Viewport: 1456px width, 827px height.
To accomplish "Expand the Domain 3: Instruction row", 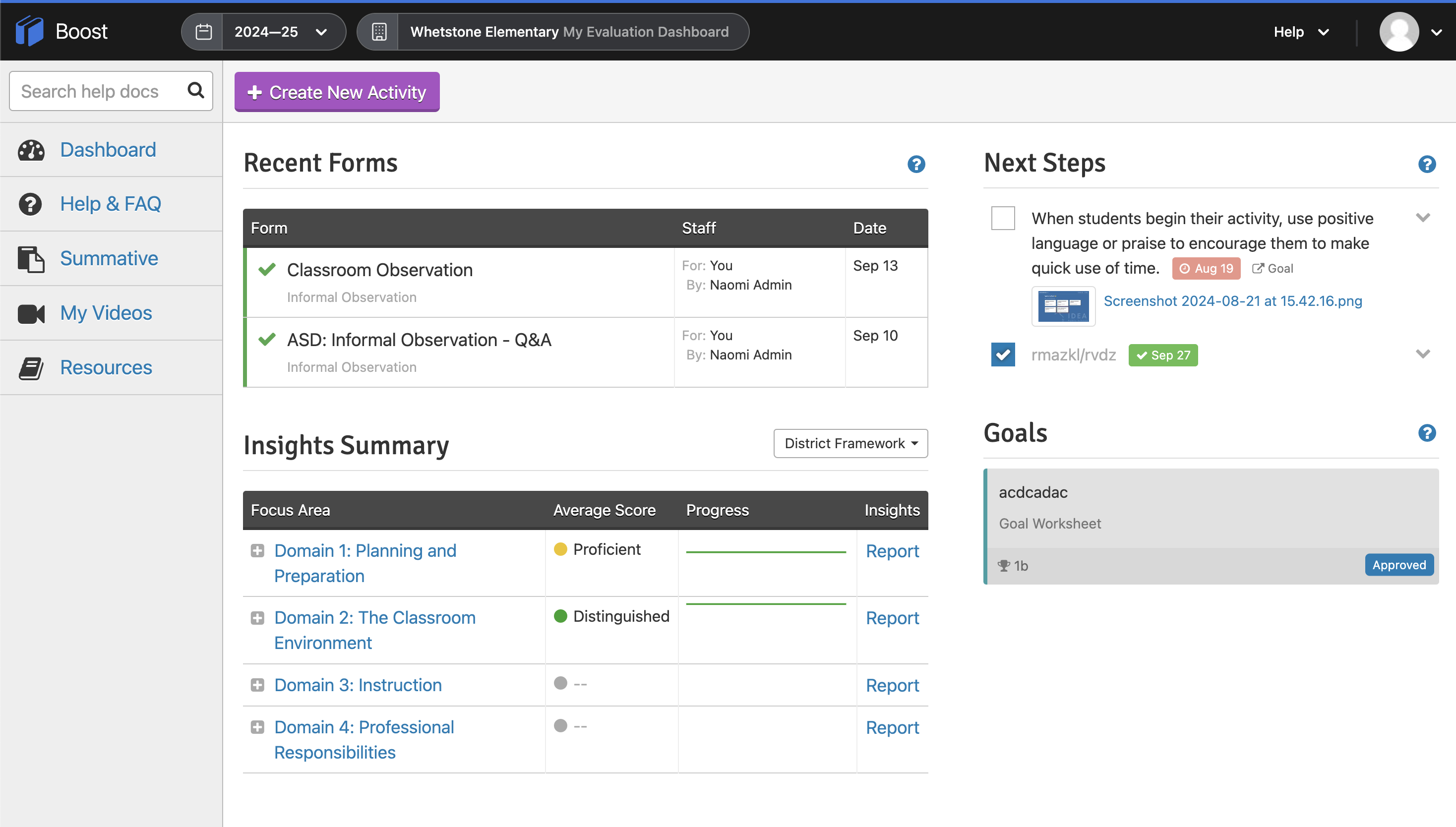I will coord(257,685).
